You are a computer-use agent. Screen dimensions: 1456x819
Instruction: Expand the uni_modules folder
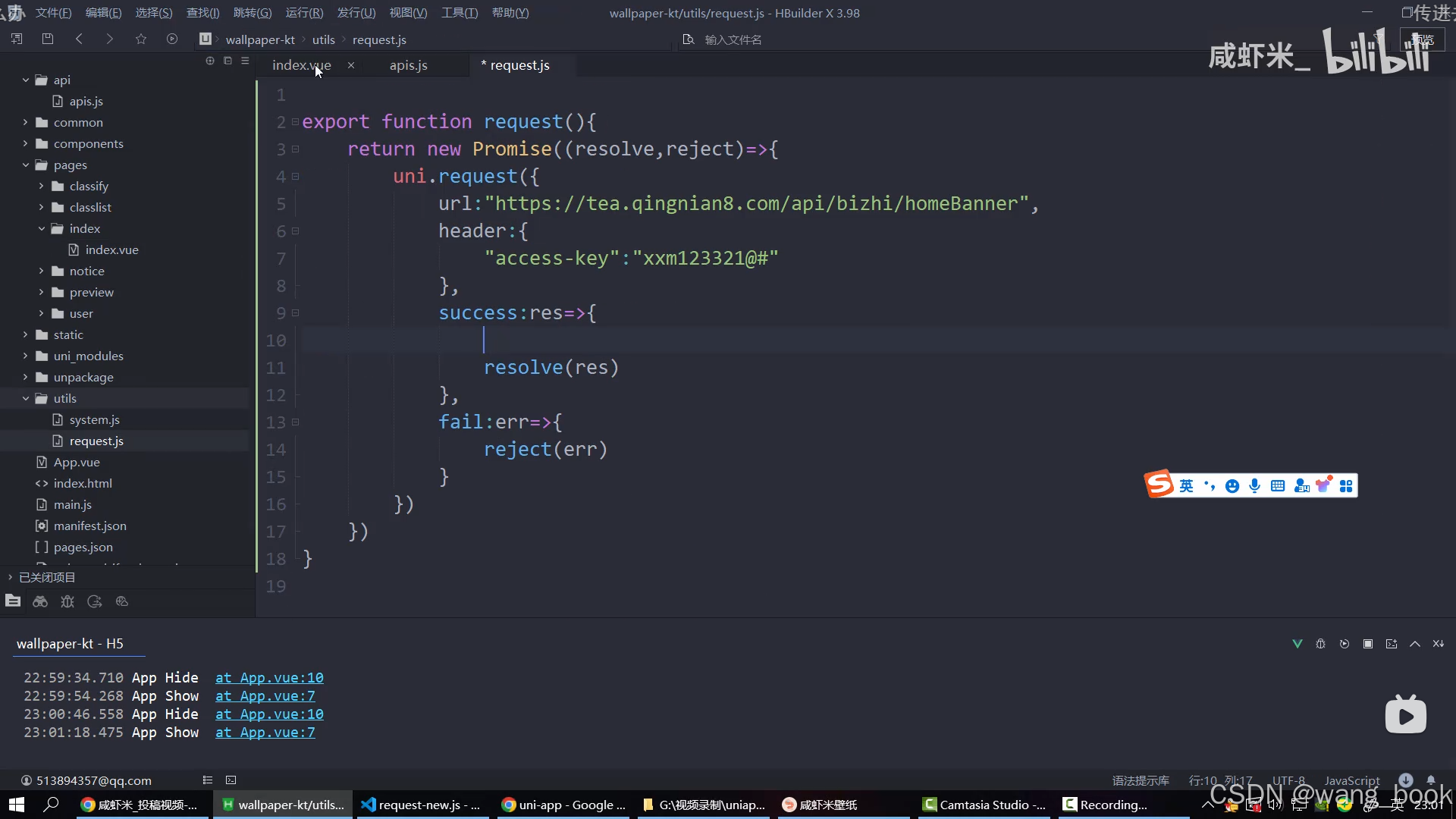25,356
